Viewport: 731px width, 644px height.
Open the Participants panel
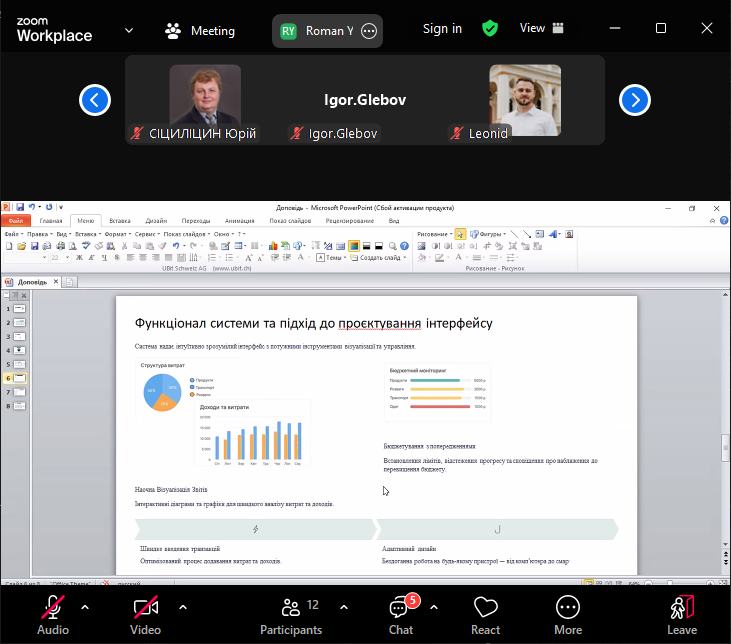[x=290, y=612]
